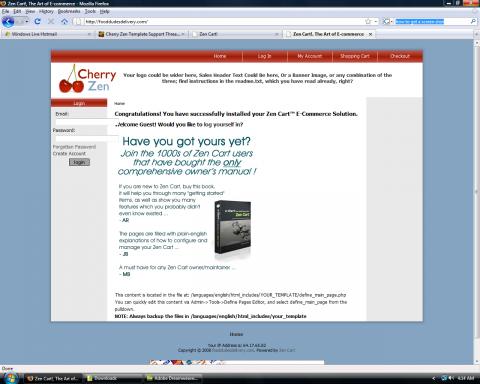Screen dimensions: 480x384
Task: Go back with the Firefox back arrow
Action: coord(8,22)
